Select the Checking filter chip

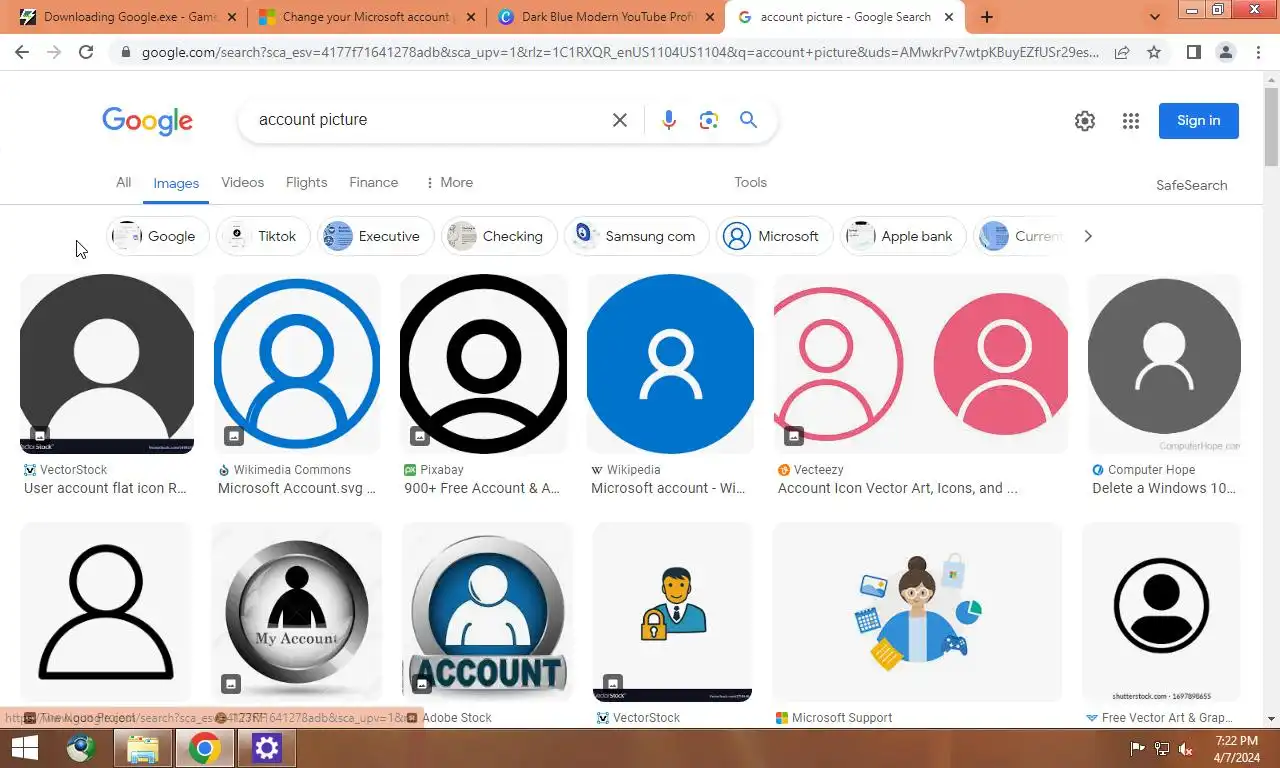(499, 236)
